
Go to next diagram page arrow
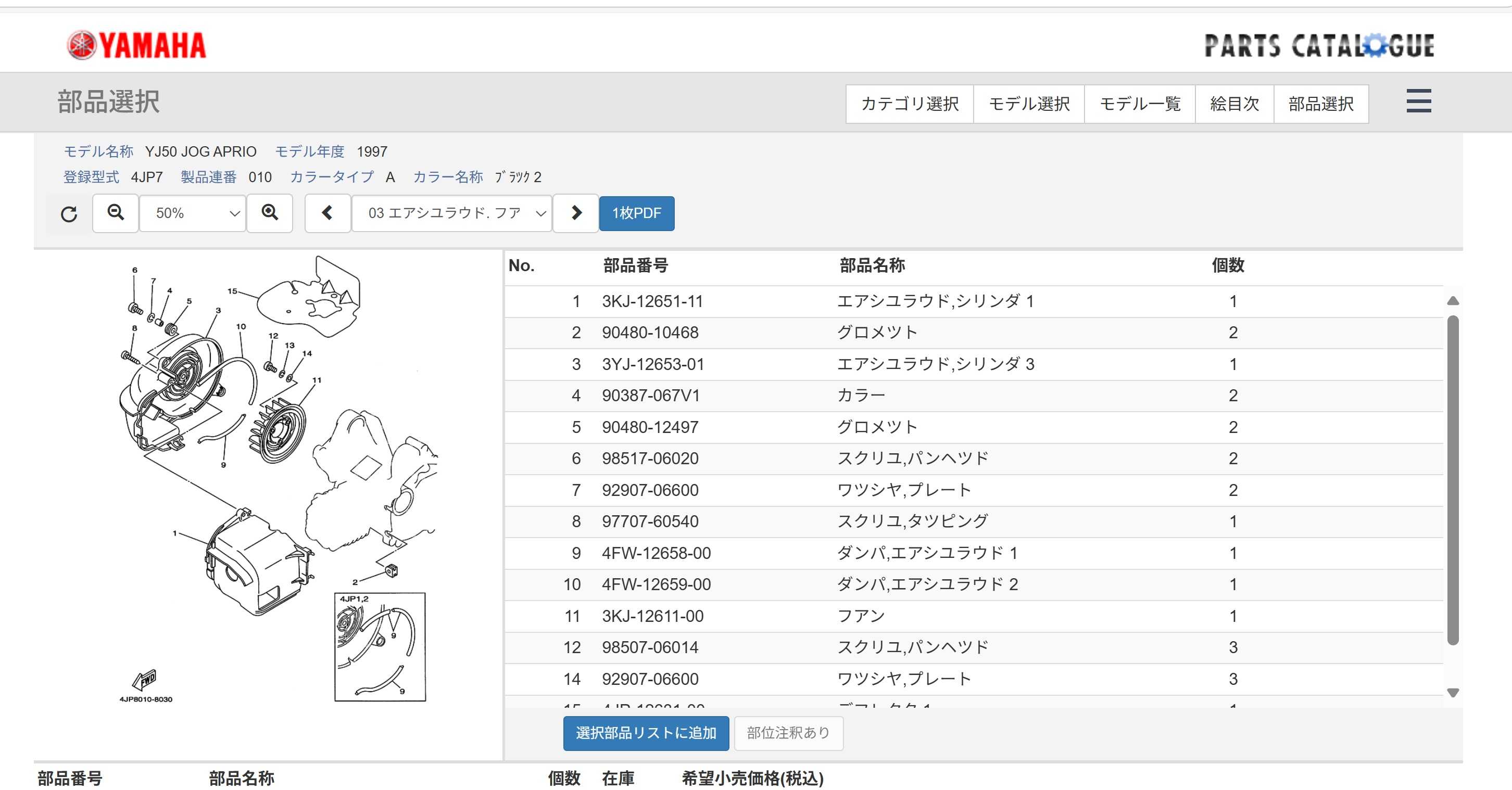coord(576,213)
